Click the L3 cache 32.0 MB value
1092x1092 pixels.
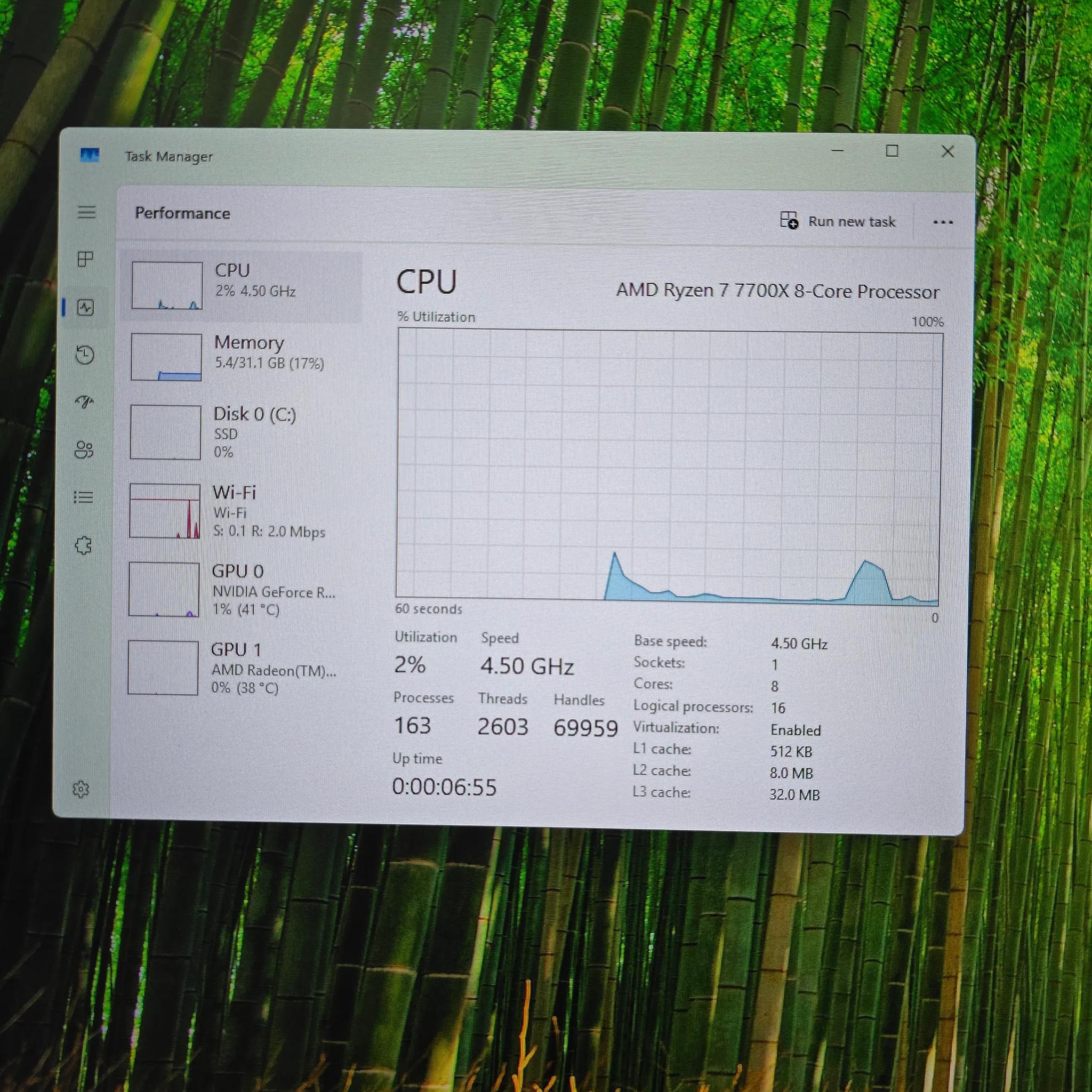794,794
